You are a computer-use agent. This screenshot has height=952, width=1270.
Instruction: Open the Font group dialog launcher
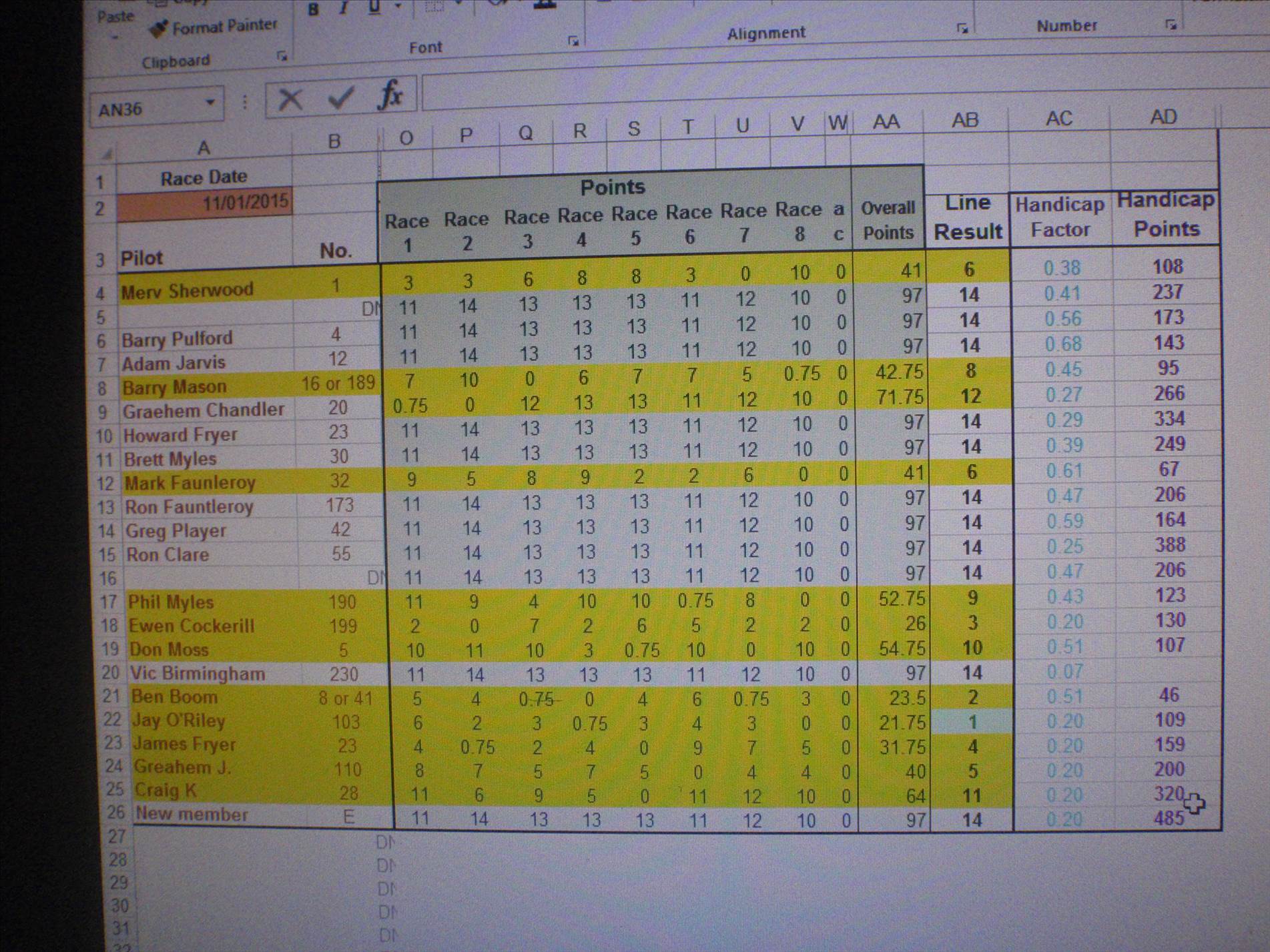point(573,41)
